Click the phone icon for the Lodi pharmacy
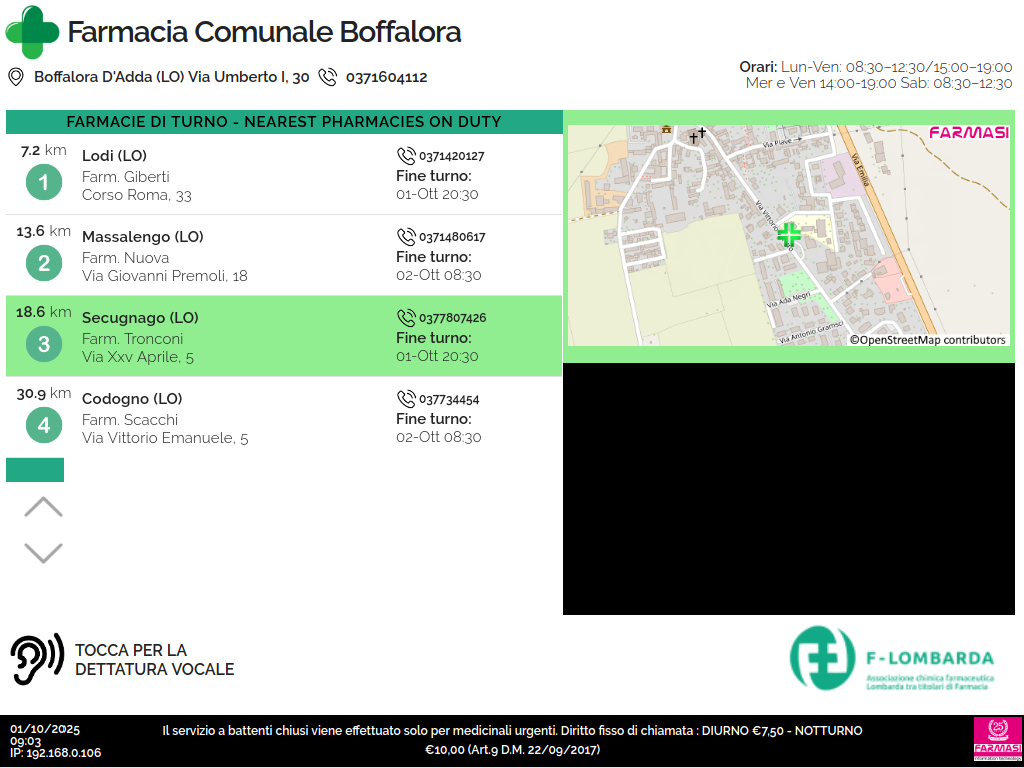1024x768 pixels. [406, 156]
